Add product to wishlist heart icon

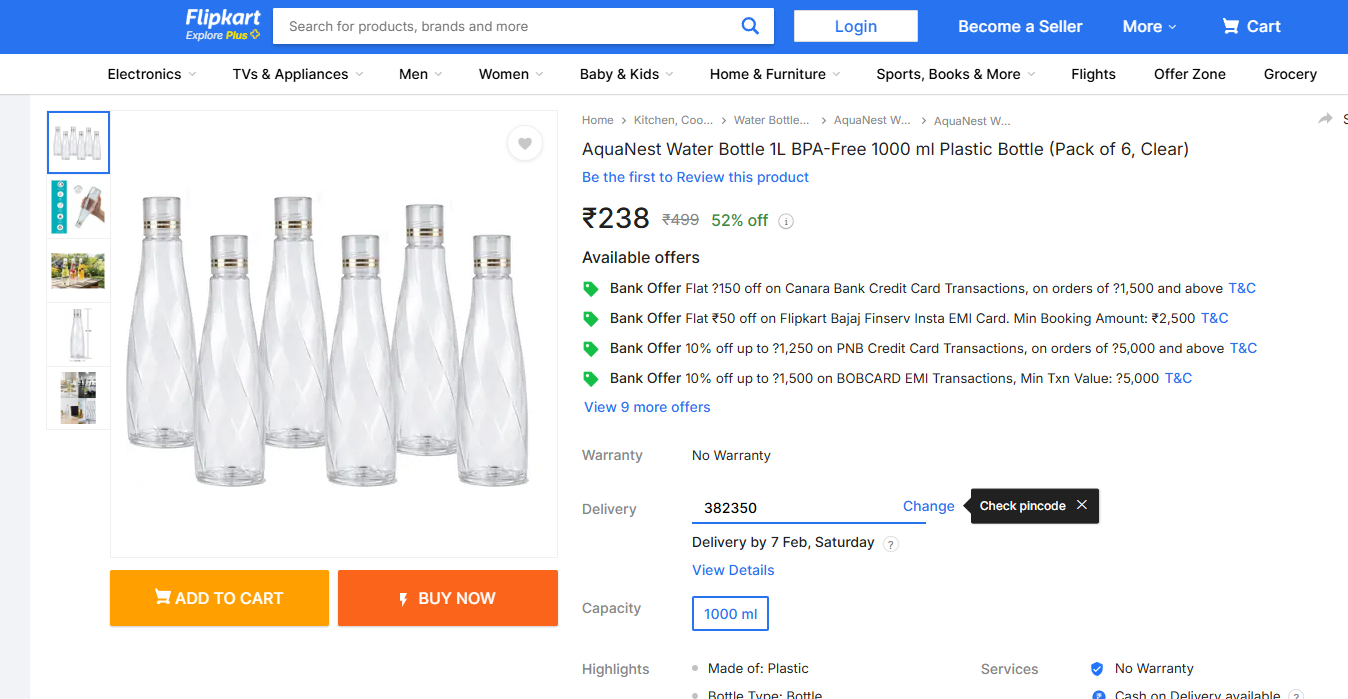[525, 144]
